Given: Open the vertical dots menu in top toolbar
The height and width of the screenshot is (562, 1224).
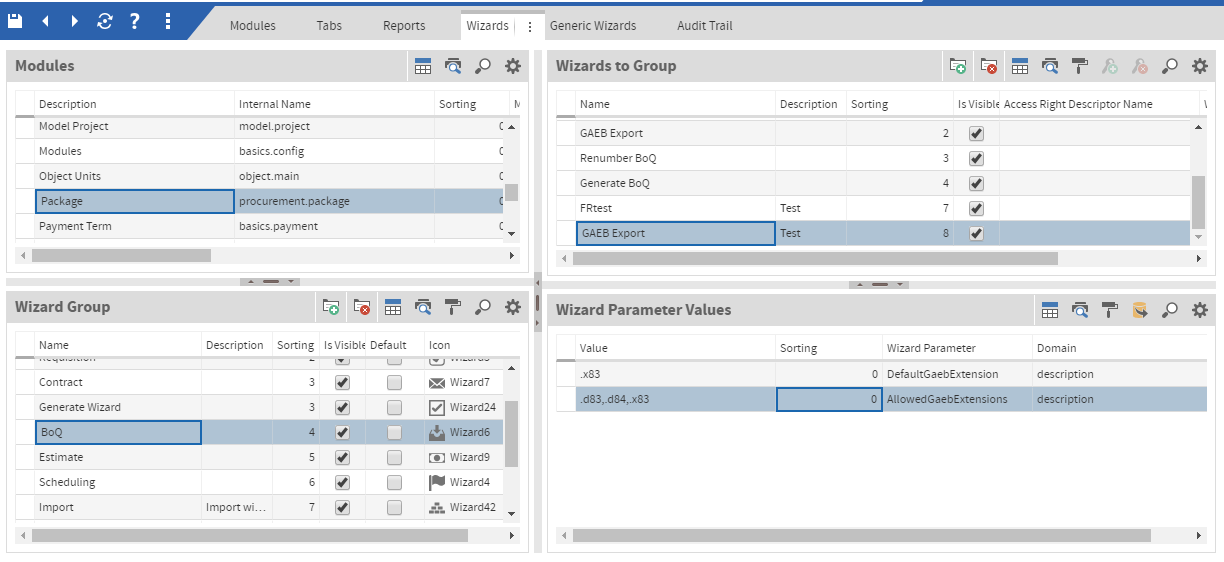Looking at the screenshot, I should click(167, 20).
